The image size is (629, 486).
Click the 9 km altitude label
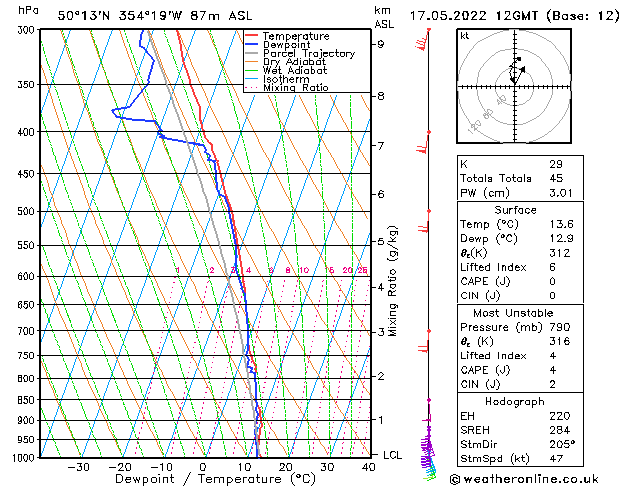point(380,44)
